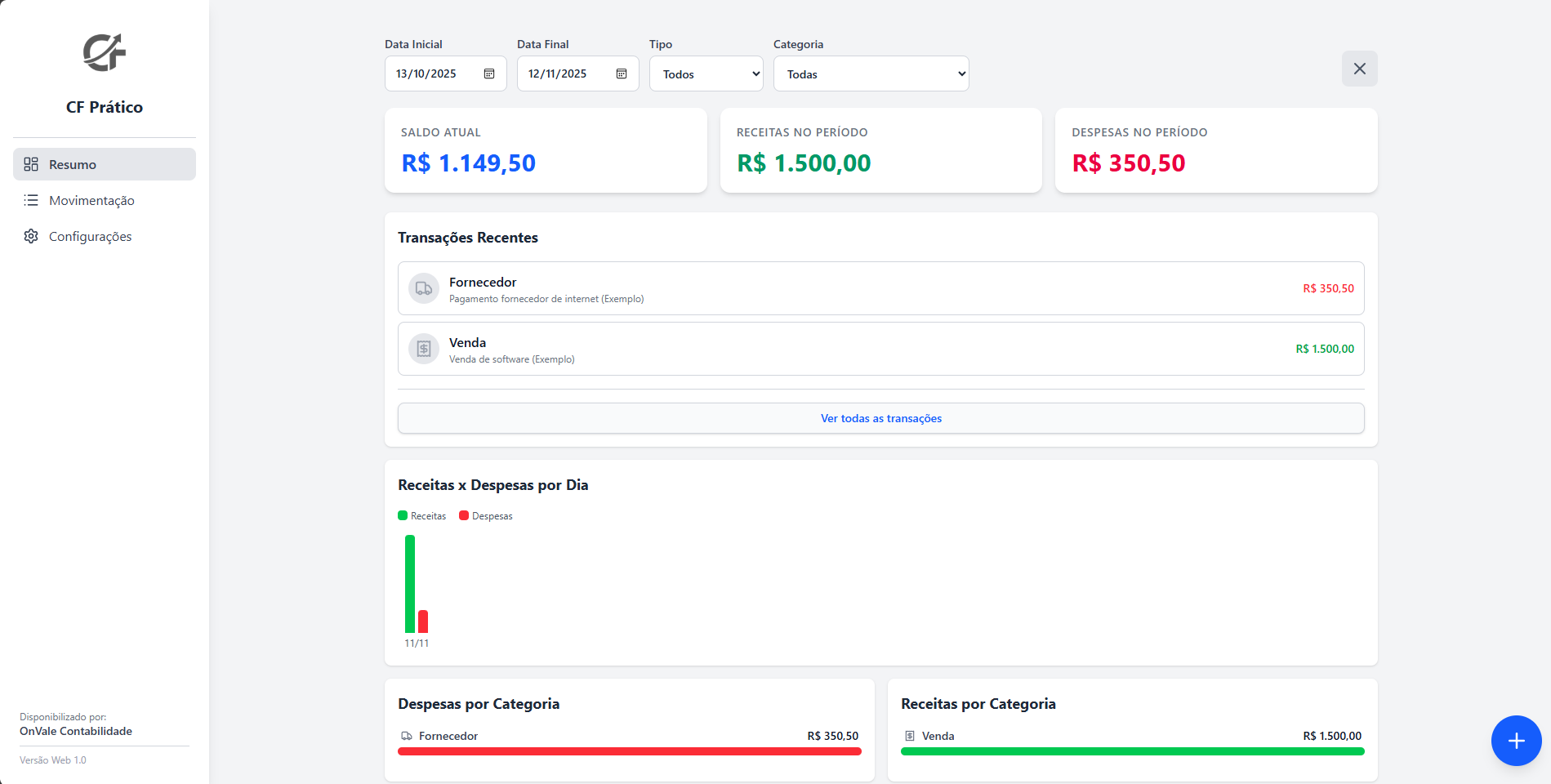Click the red Fornecedor expense progress bar
The height and width of the screenshot is (784, 1551).
point(629,751)
